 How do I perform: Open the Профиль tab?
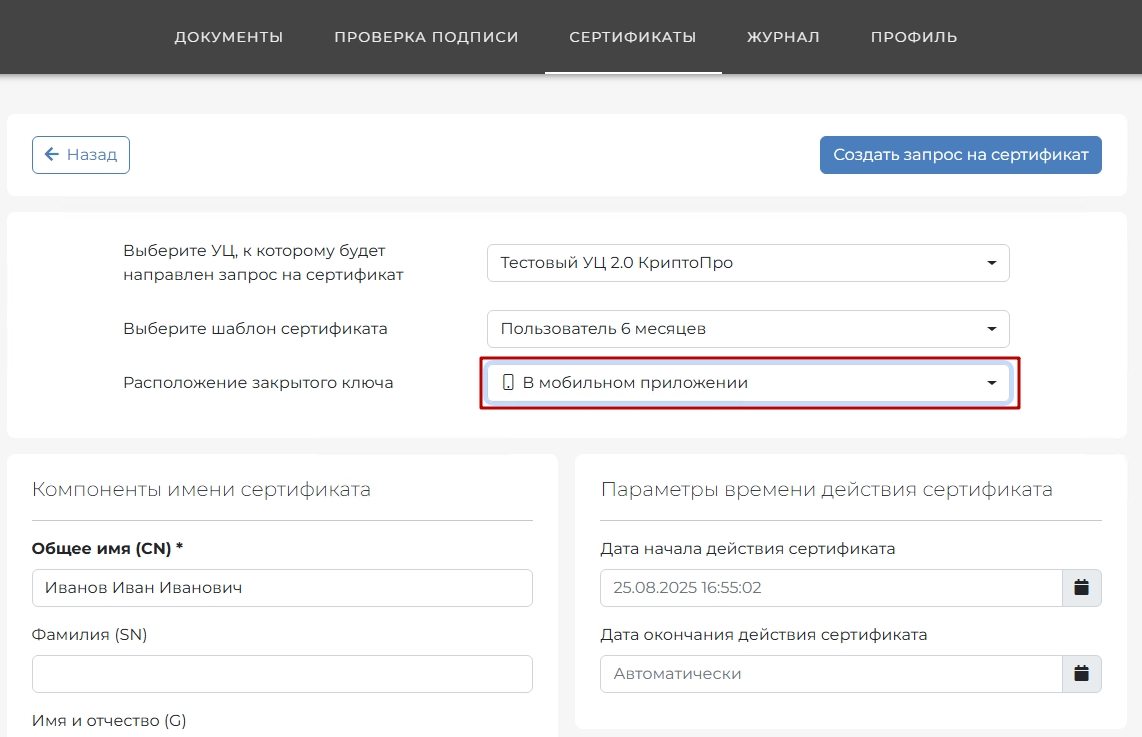pyautogui.click(x=914, y=37)
